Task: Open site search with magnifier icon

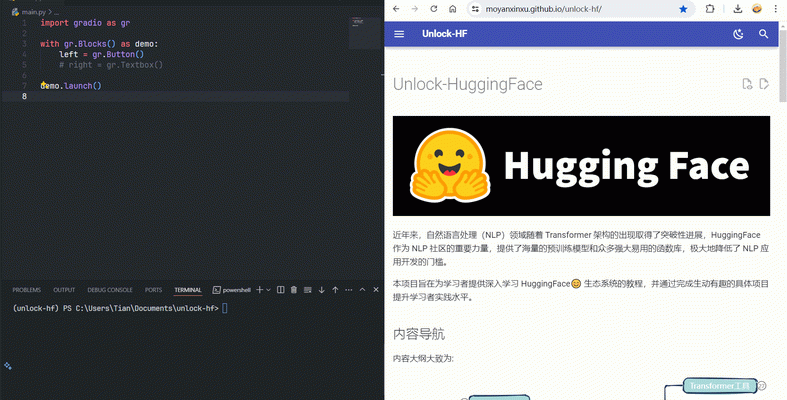Action: tap(763, 34)
